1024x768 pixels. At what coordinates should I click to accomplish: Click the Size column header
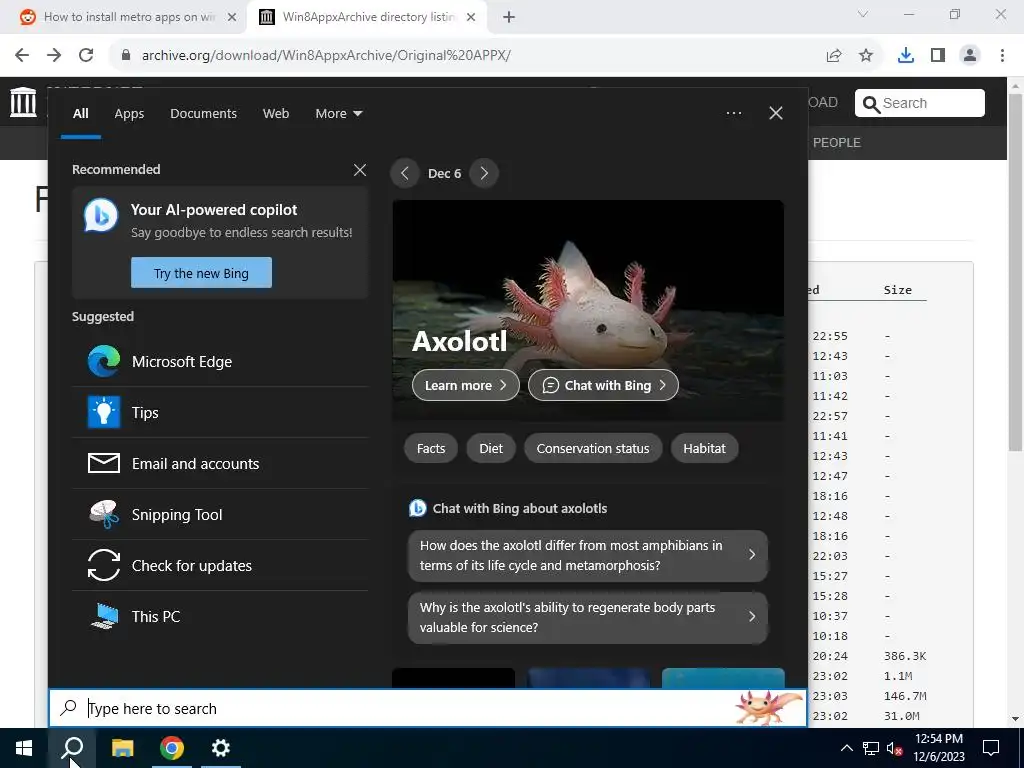[x=897, y=290]
